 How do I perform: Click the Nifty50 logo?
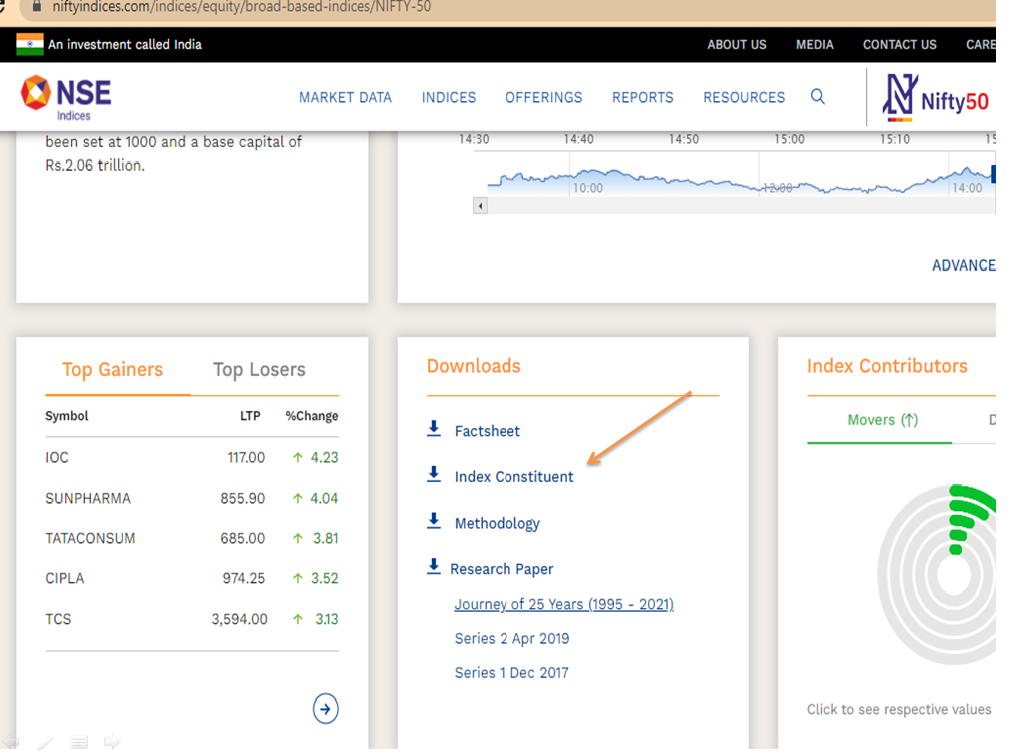pyautogui.click(x=935, y=99)
